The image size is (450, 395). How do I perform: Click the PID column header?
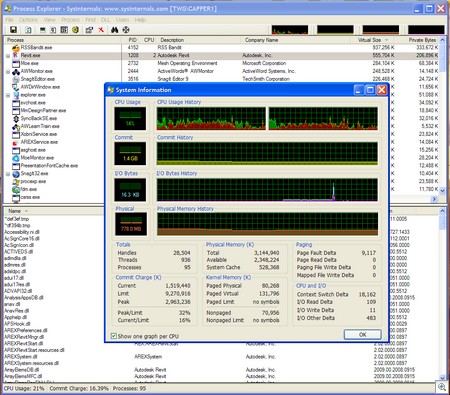tap(133, 40)
